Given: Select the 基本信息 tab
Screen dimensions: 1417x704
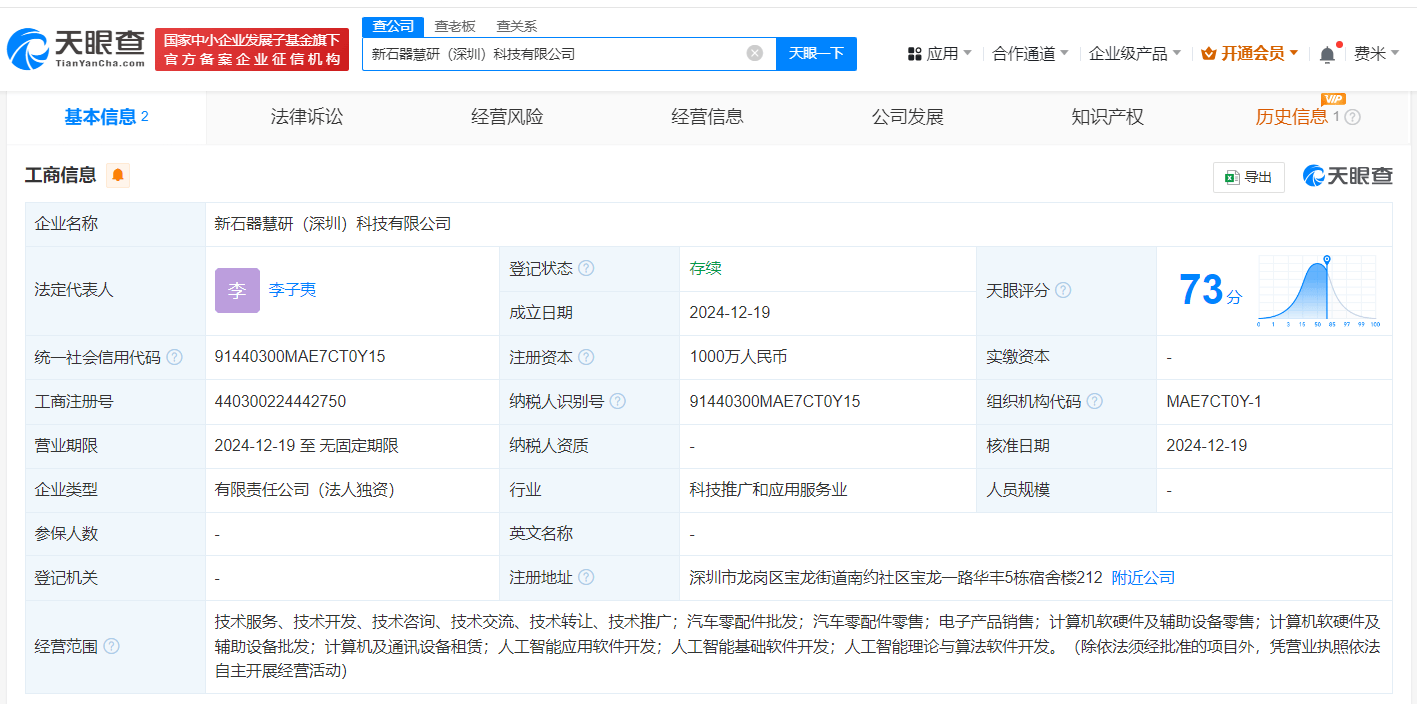Looking at the screenshot, I should pyautogui.click(x=106, y=117).
